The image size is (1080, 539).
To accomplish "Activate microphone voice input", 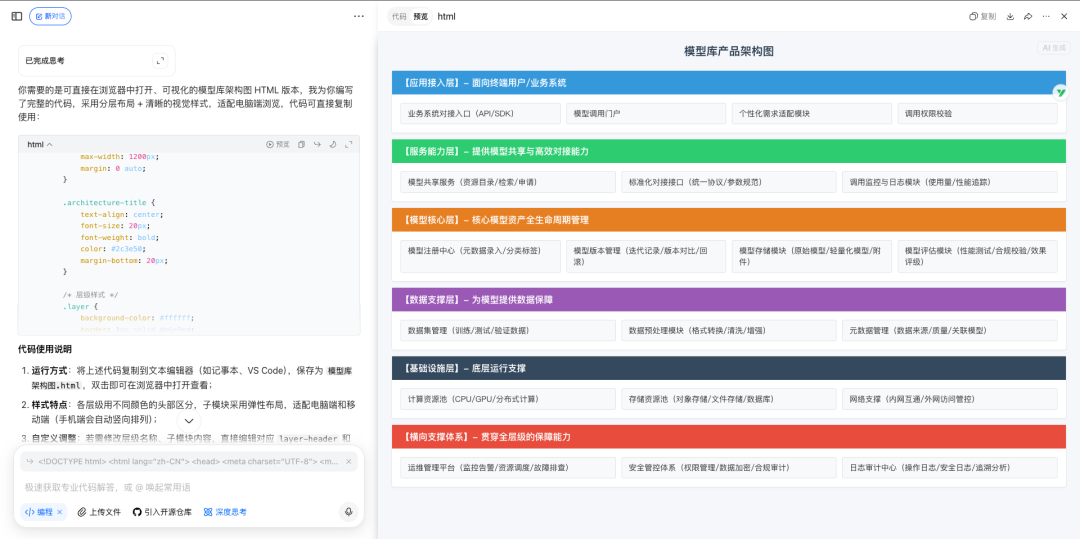I will 349,512.
